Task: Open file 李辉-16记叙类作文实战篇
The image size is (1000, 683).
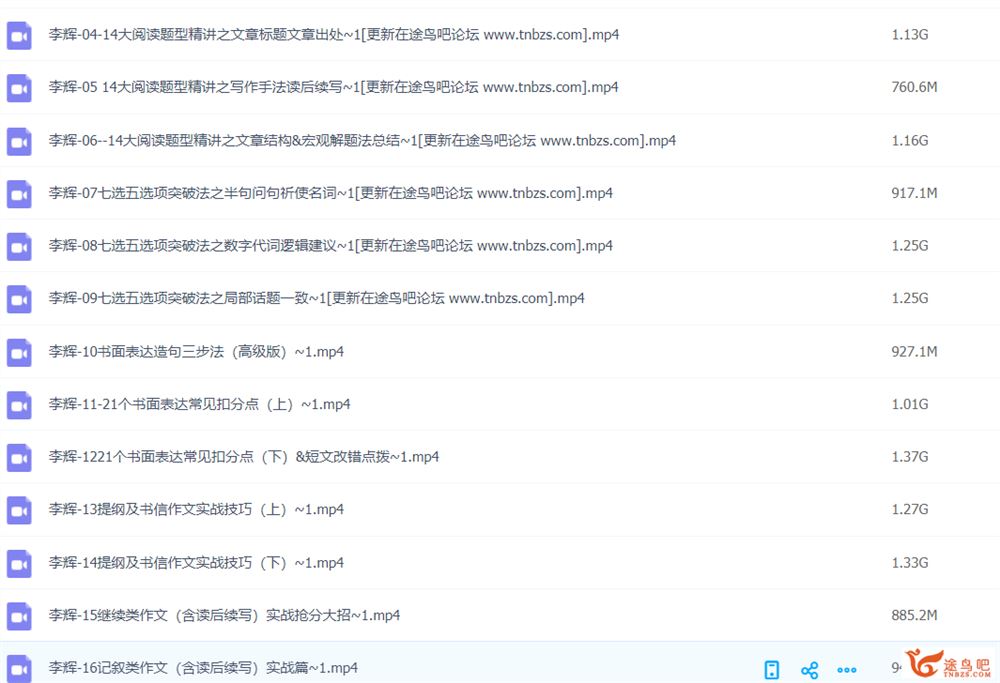Action: click(203, 668)
